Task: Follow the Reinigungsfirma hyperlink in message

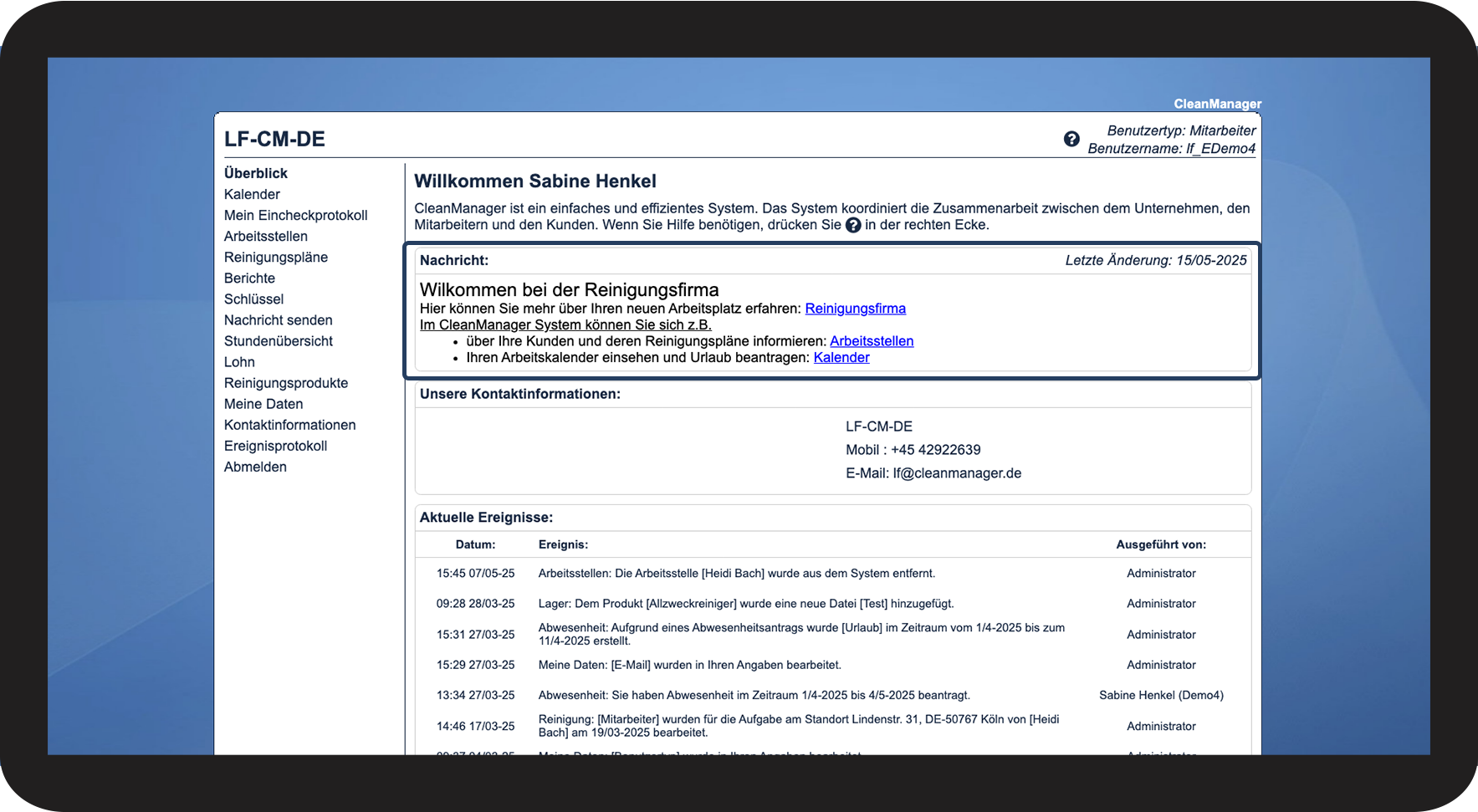Action: coord(855,309)
